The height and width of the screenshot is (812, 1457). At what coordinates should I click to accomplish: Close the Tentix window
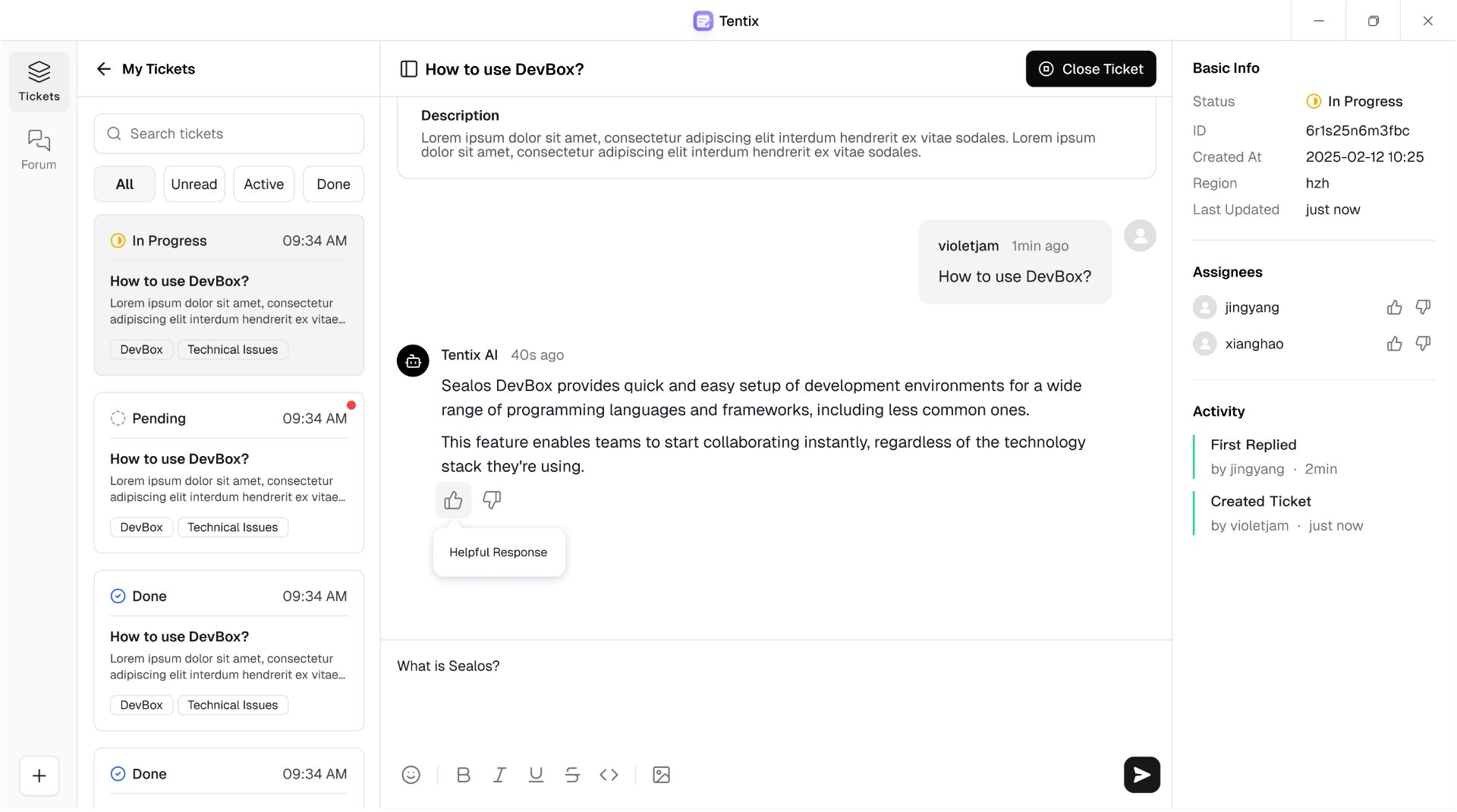coord(1428,20)
